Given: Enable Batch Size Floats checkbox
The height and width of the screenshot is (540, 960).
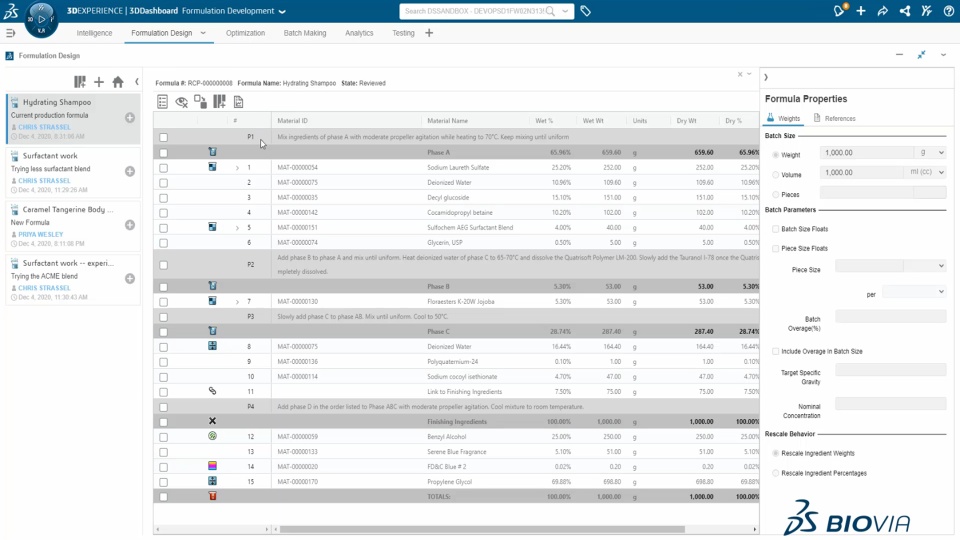Looking at the screenshot, I should click(x=776, y=229).
